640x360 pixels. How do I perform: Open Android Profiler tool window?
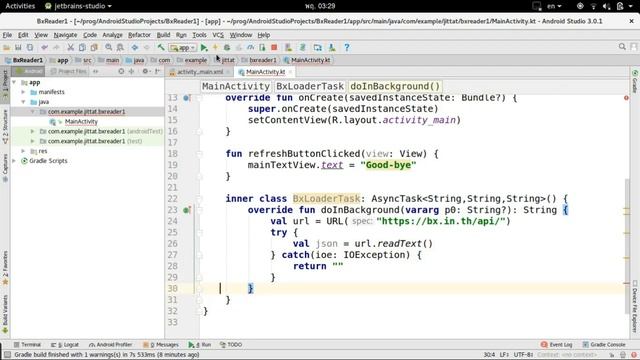[110, 345]
